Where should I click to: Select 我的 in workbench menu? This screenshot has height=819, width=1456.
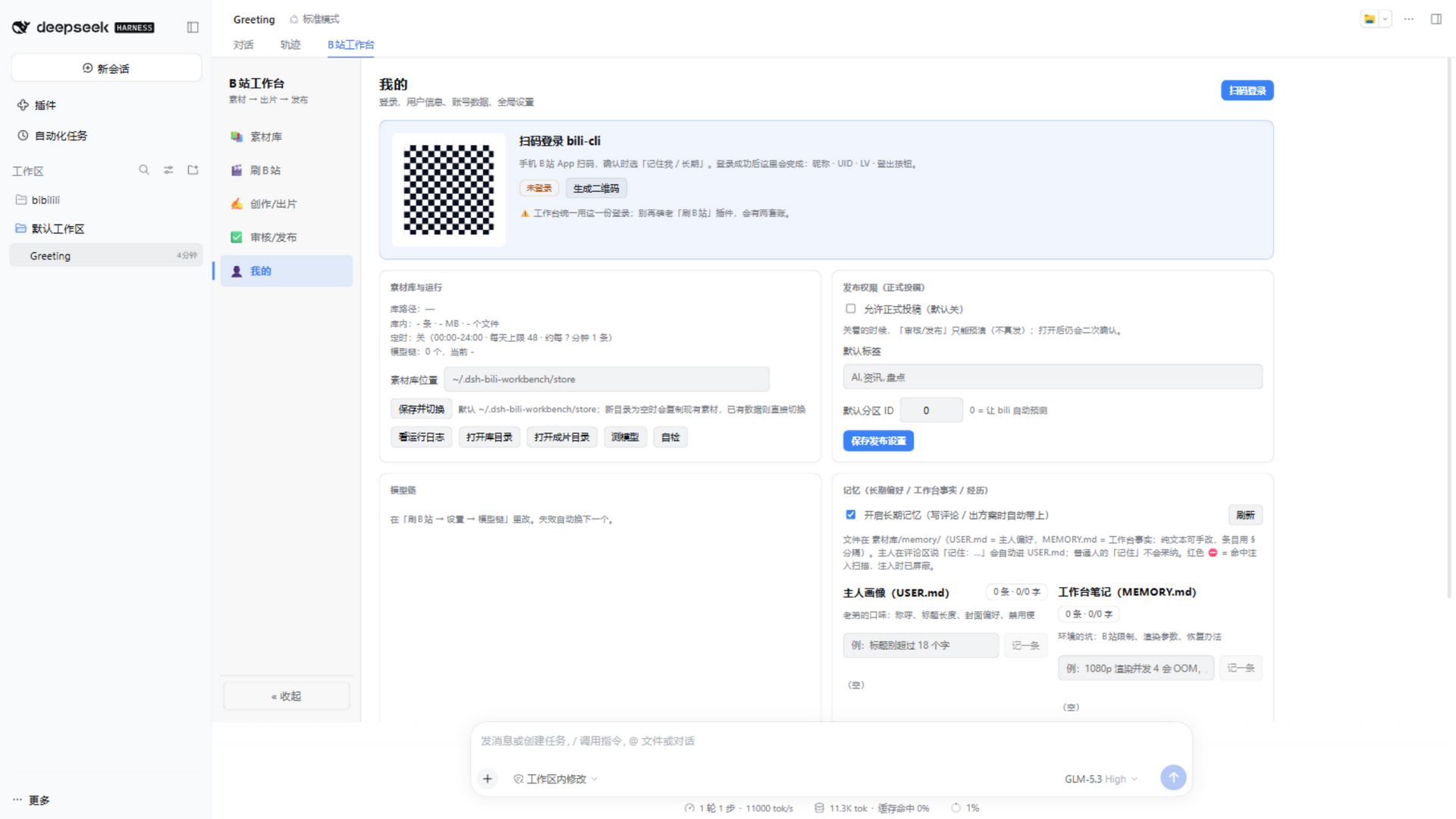tap(287, 271)
